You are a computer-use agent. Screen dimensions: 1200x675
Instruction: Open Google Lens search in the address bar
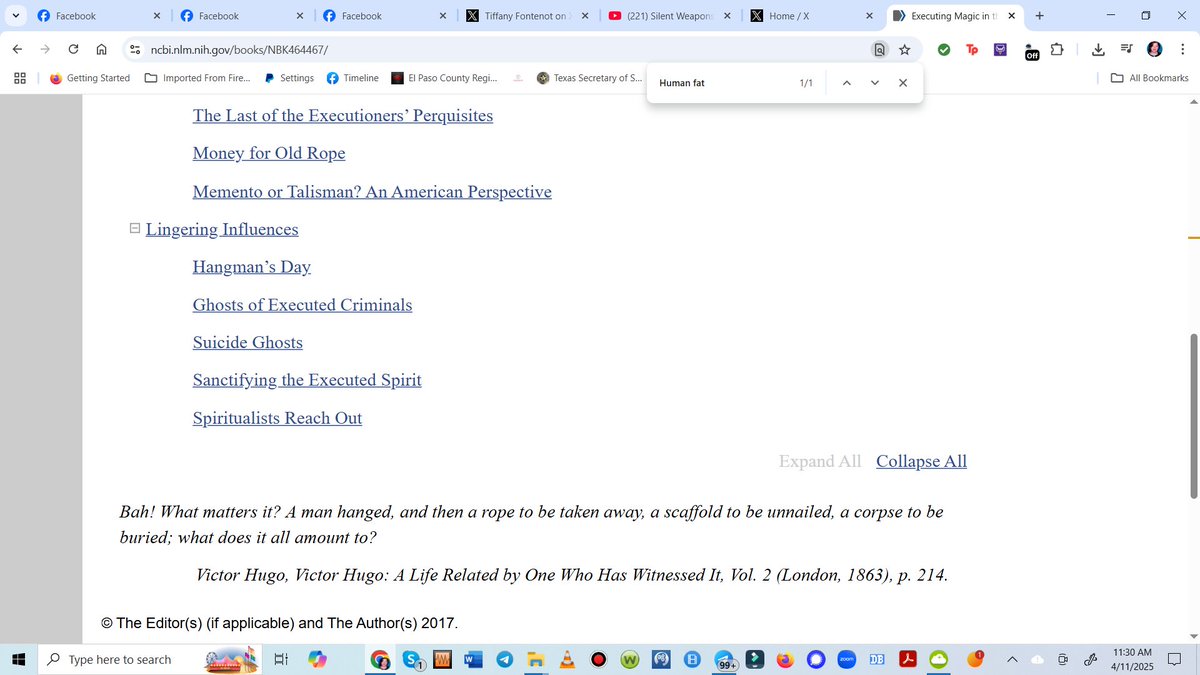pos(879,48)
